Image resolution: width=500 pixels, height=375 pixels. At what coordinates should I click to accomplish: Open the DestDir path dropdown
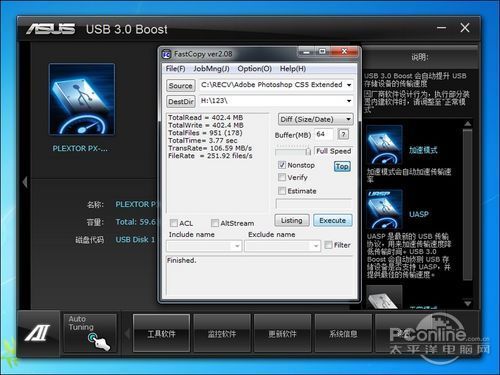click(349, 101)
